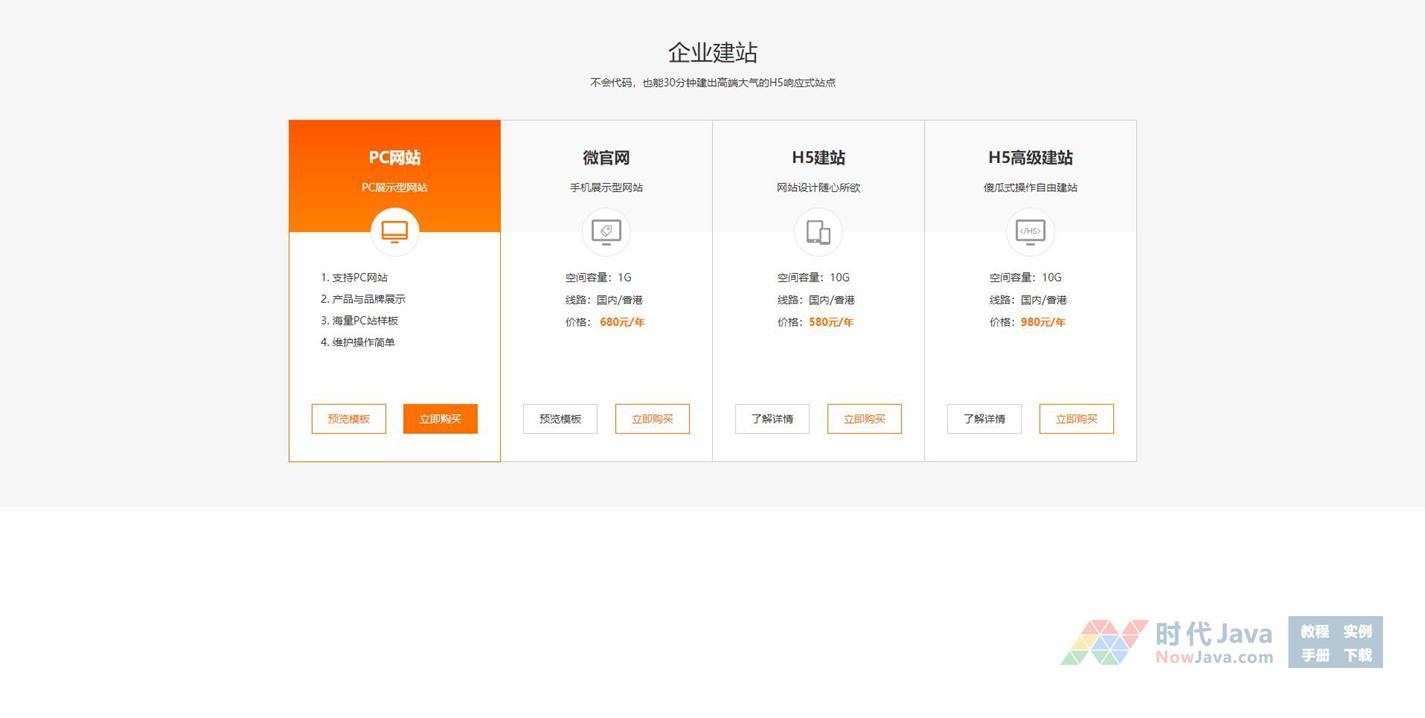Click the H5高级建站 code monitor icon
Image resolution: width=1425 pixels, height=718 pixels.
pos(1030,232)
